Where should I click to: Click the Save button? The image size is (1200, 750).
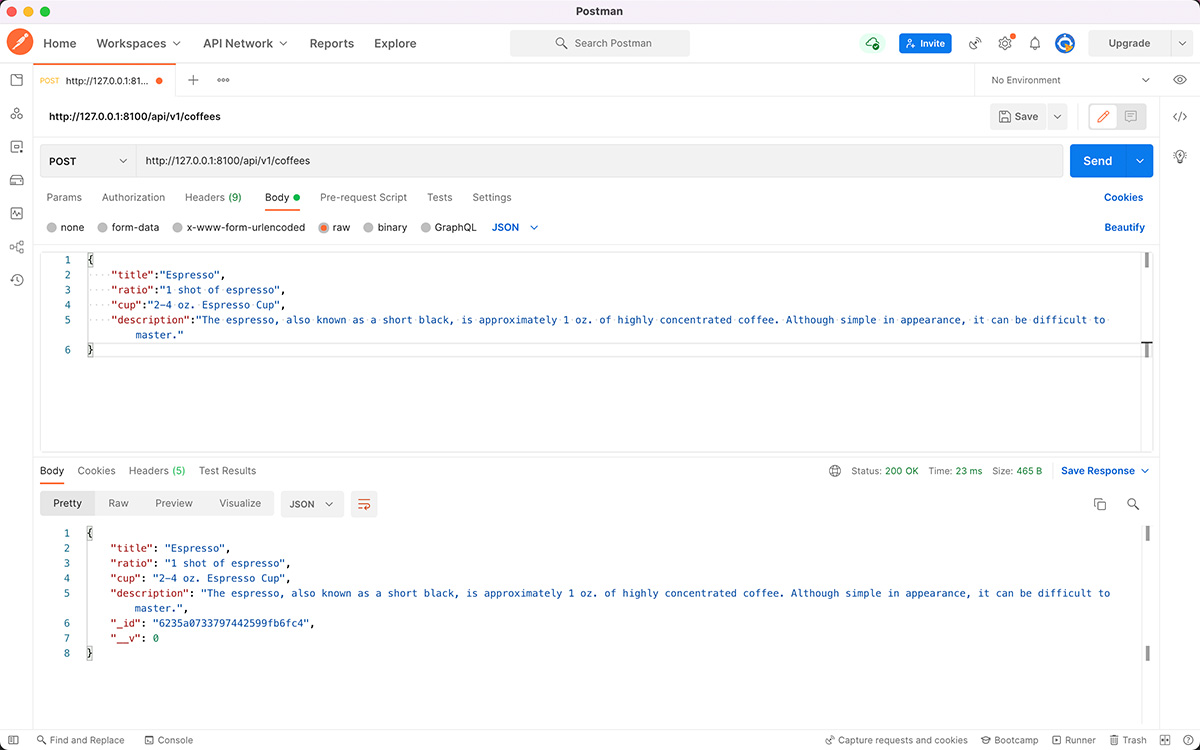pos(1018,117)
